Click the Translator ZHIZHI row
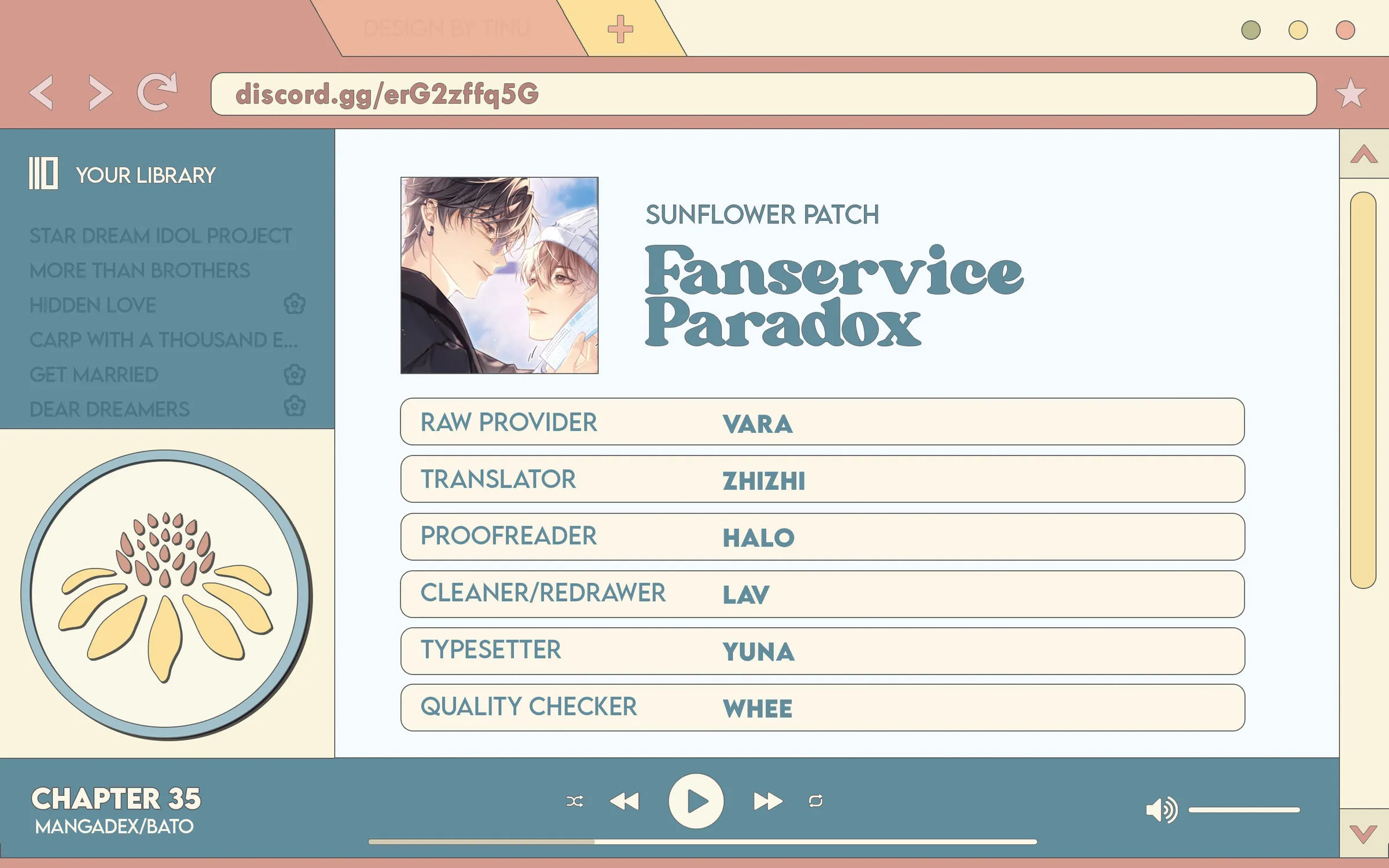 click(822, 479)
